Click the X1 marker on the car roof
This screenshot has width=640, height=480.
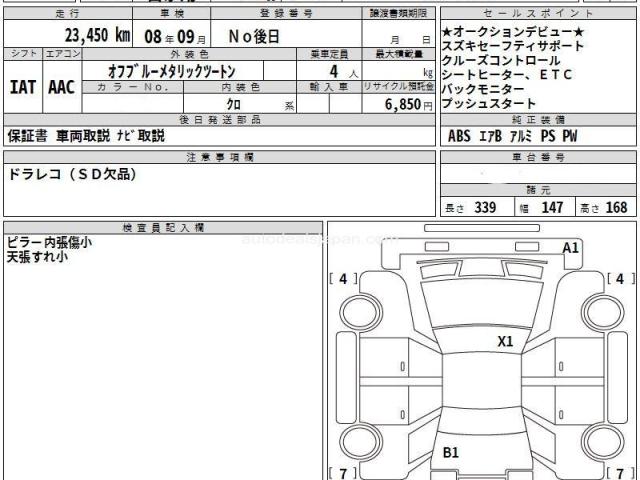click(505, 341)
